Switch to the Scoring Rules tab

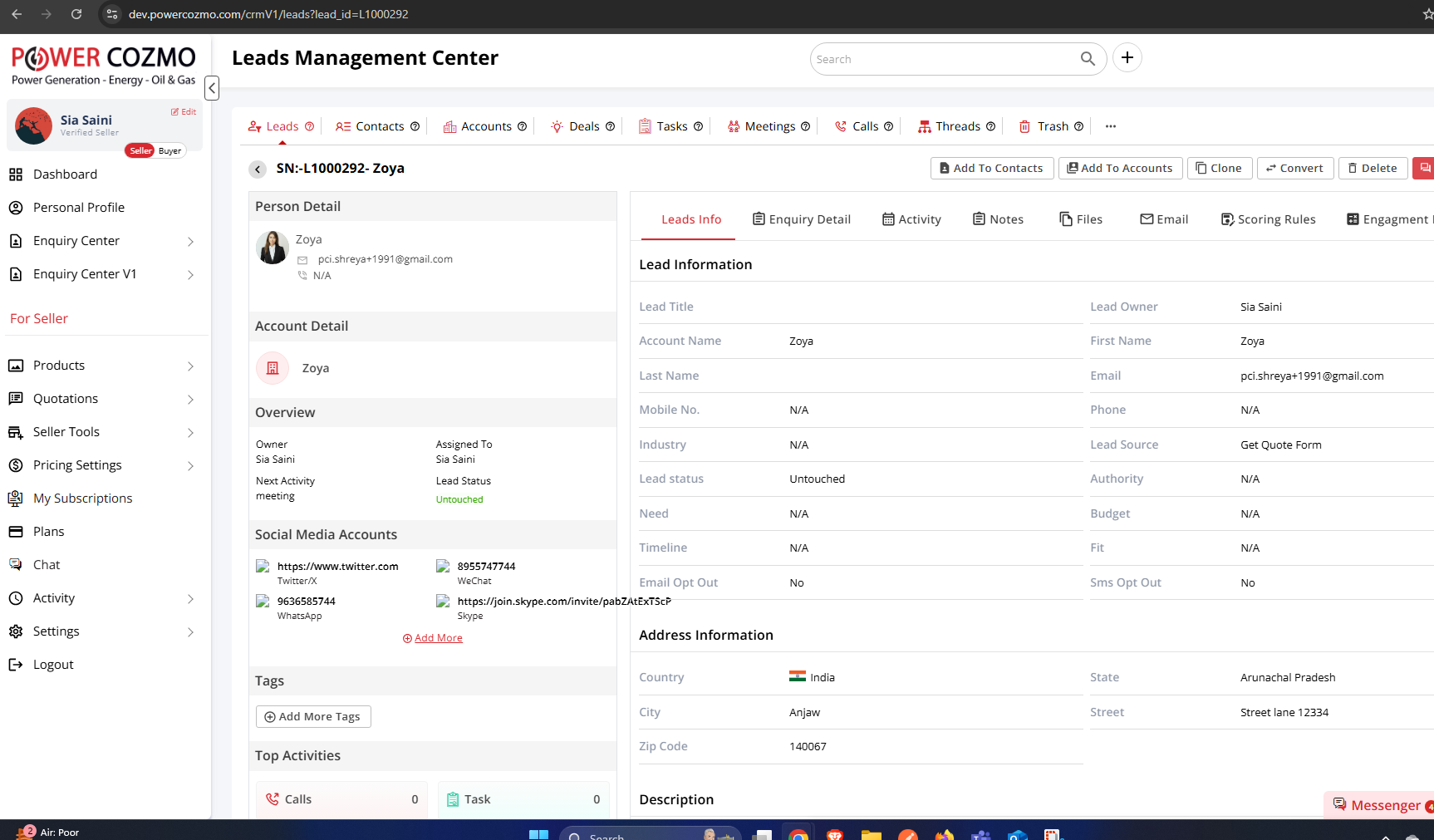click(1268, 219)
